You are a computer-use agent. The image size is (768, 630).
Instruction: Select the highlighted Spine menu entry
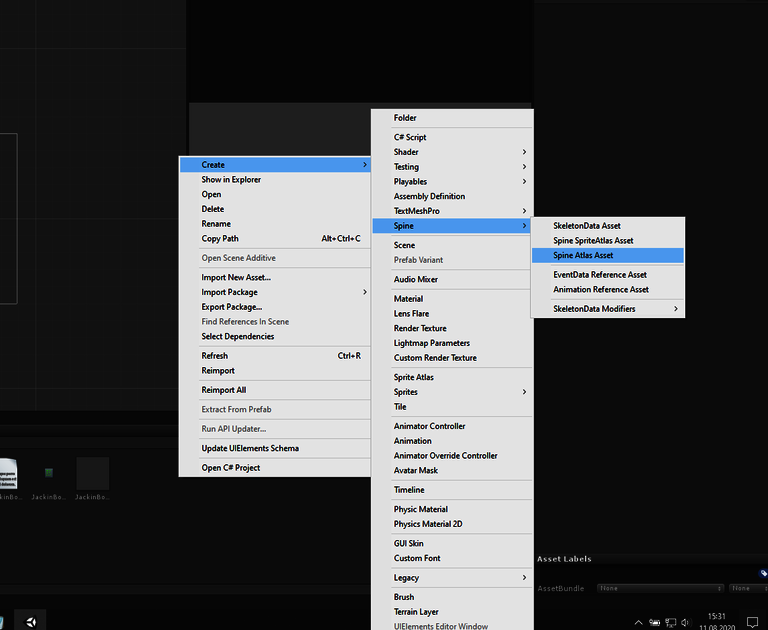coord(452,225)
